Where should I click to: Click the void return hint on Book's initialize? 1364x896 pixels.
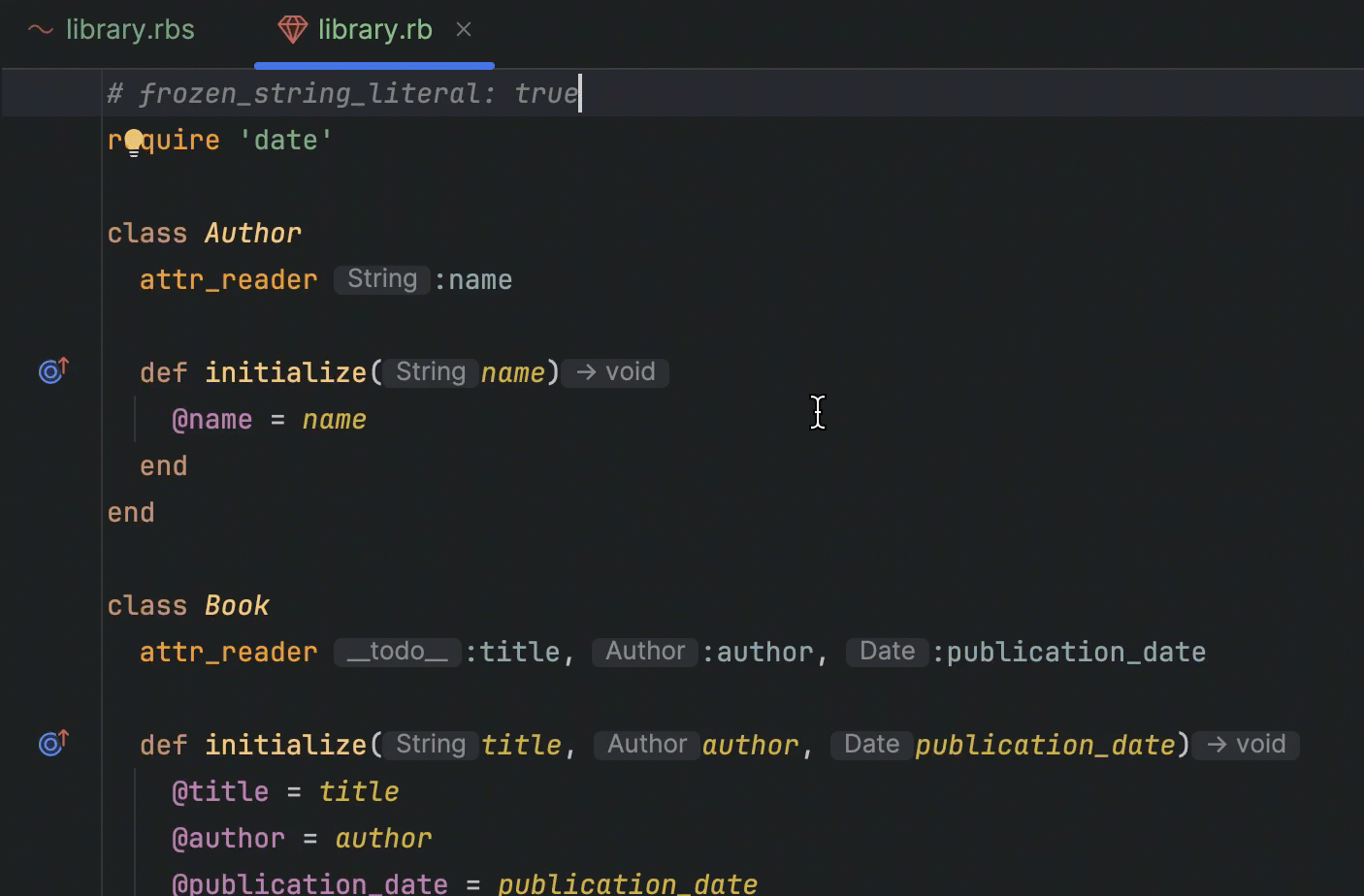pyautogui.click(x=1247, y=745)
